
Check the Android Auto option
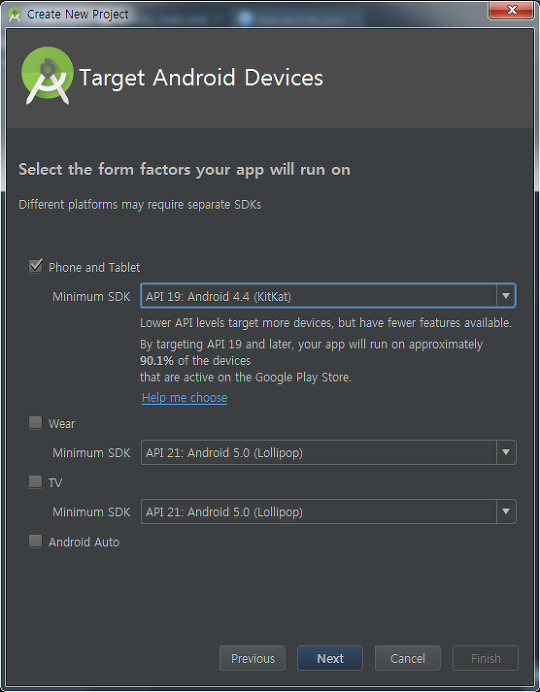pyautogui.click(x=35, y=541)
